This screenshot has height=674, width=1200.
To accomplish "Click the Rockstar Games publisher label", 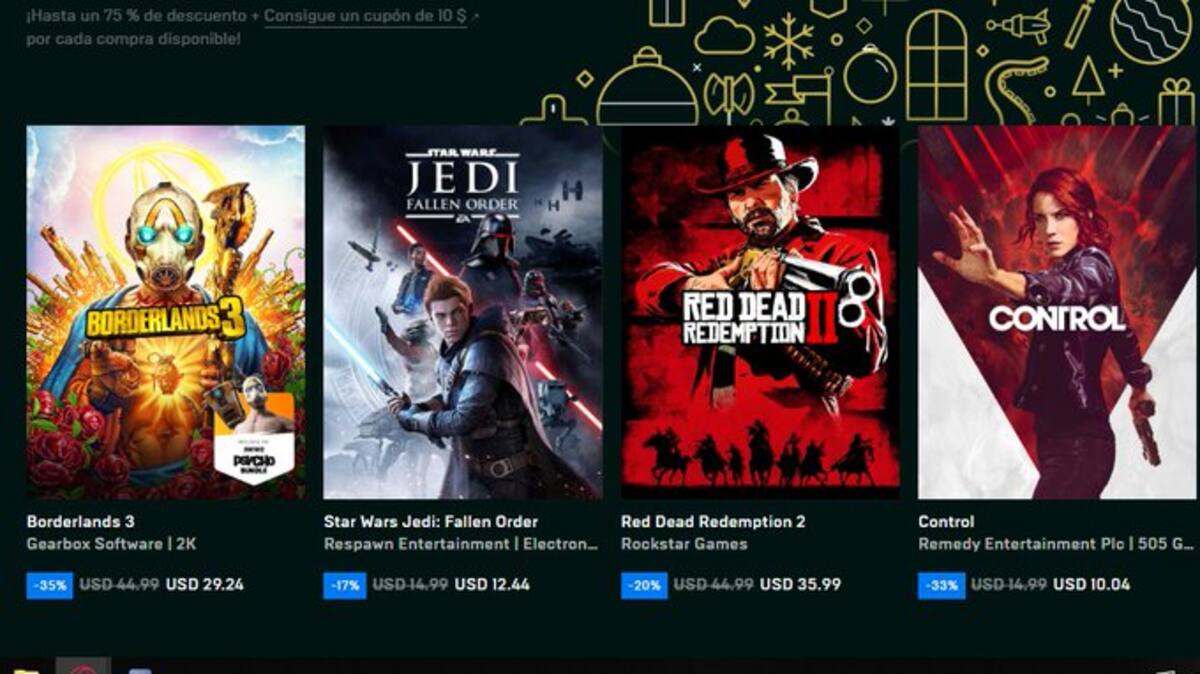I will coord(684,545).
